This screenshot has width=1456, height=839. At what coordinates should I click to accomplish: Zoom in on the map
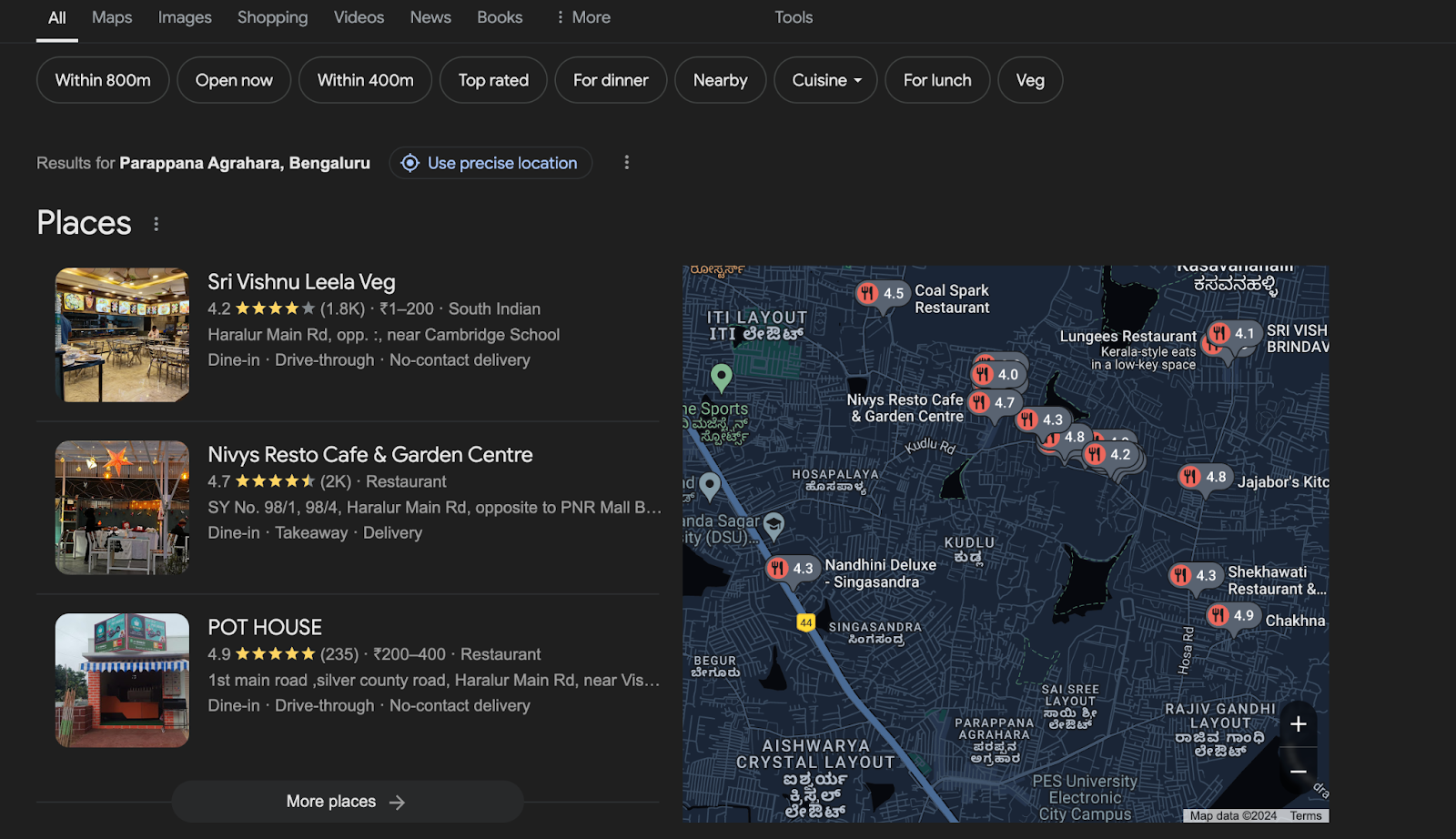1299,724
